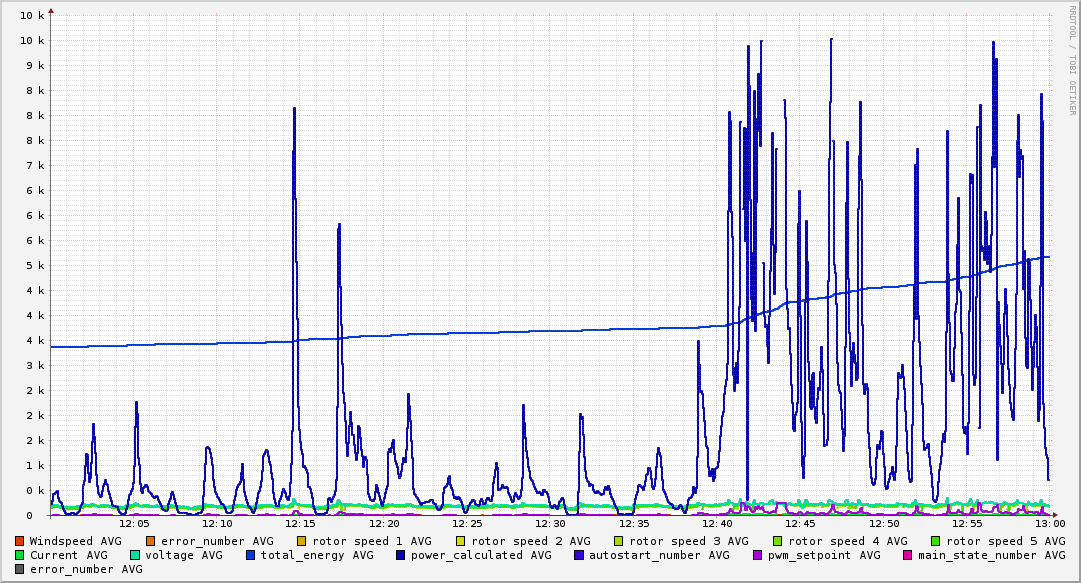Click the blue total_energy AVG legend swatch
Screen dimensions: 1081x583
pyautogui.click(x=250, y=555)
